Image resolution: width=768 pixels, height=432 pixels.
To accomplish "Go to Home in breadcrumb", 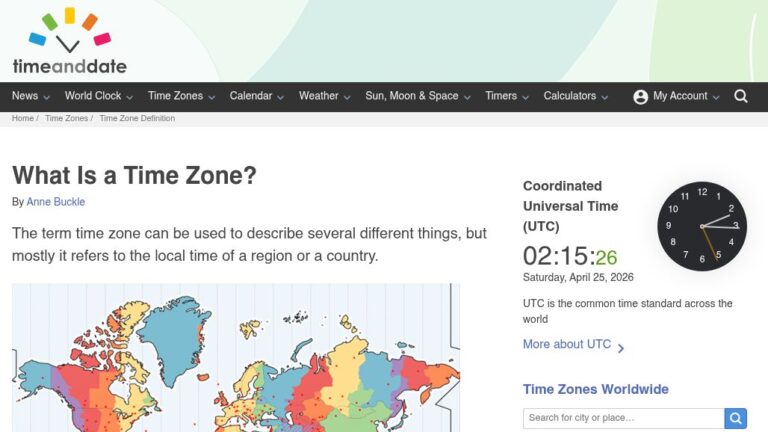I will (x=22, y=118).
